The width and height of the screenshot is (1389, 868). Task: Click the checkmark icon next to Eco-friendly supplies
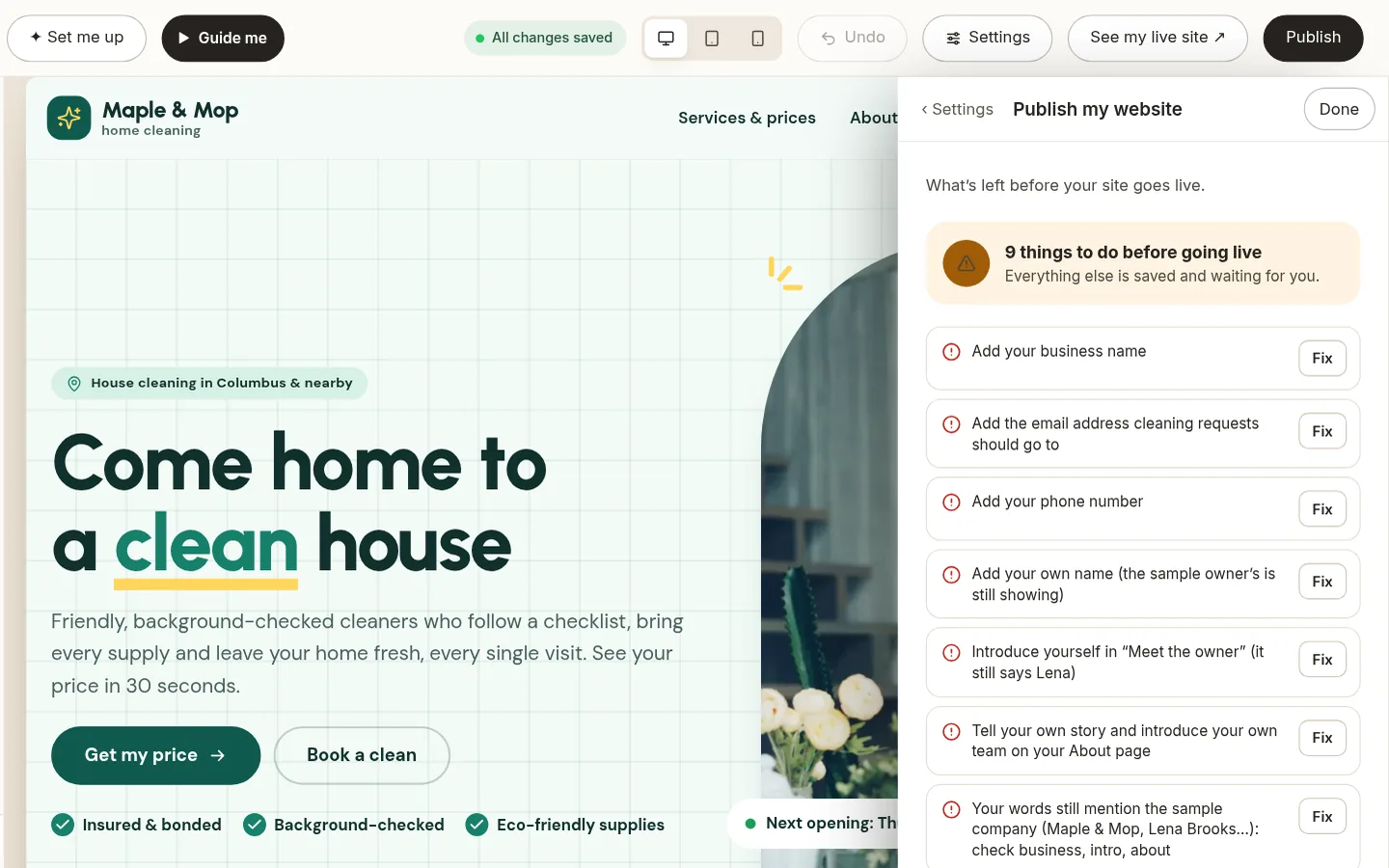click(477, 825)
